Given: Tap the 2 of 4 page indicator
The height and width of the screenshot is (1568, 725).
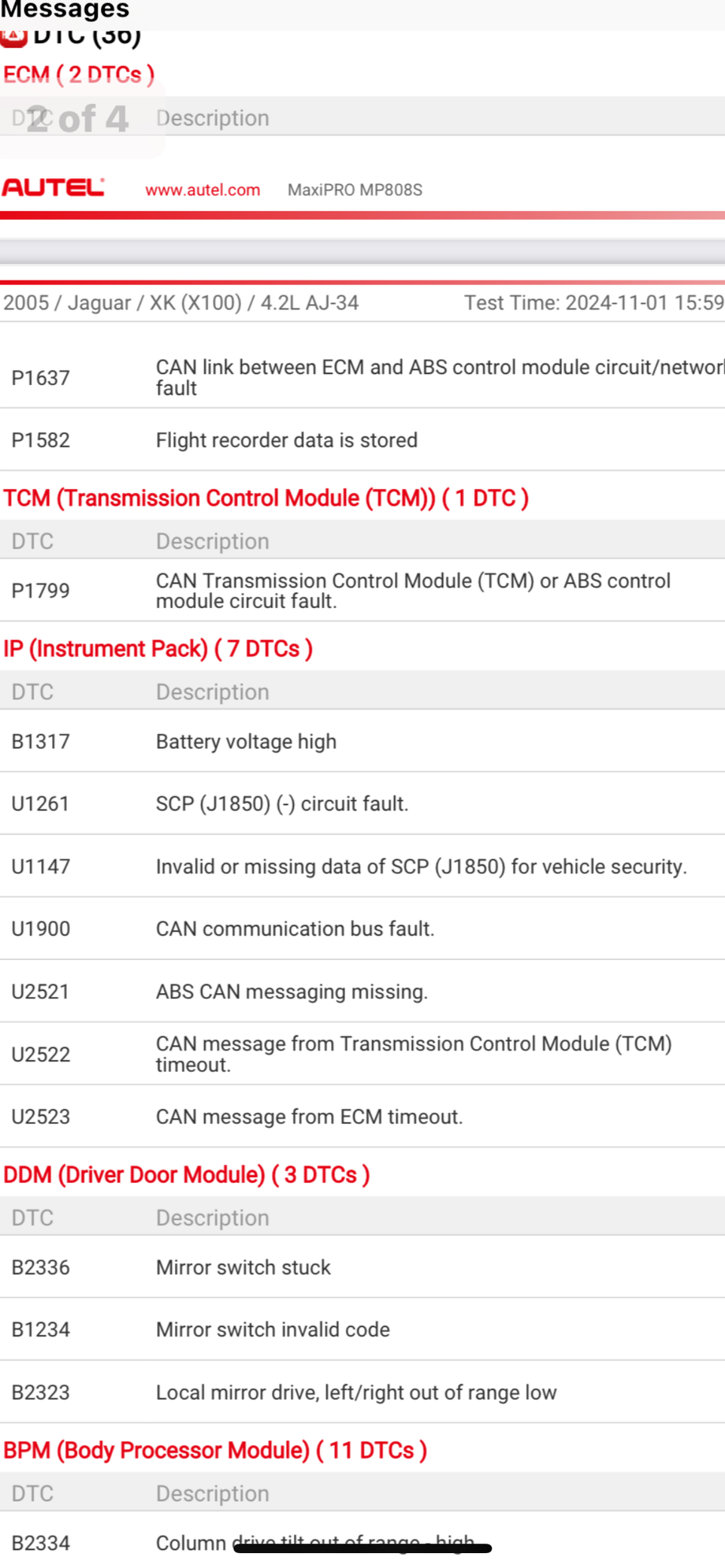Looking at the screenshot, I should (77, 119).
